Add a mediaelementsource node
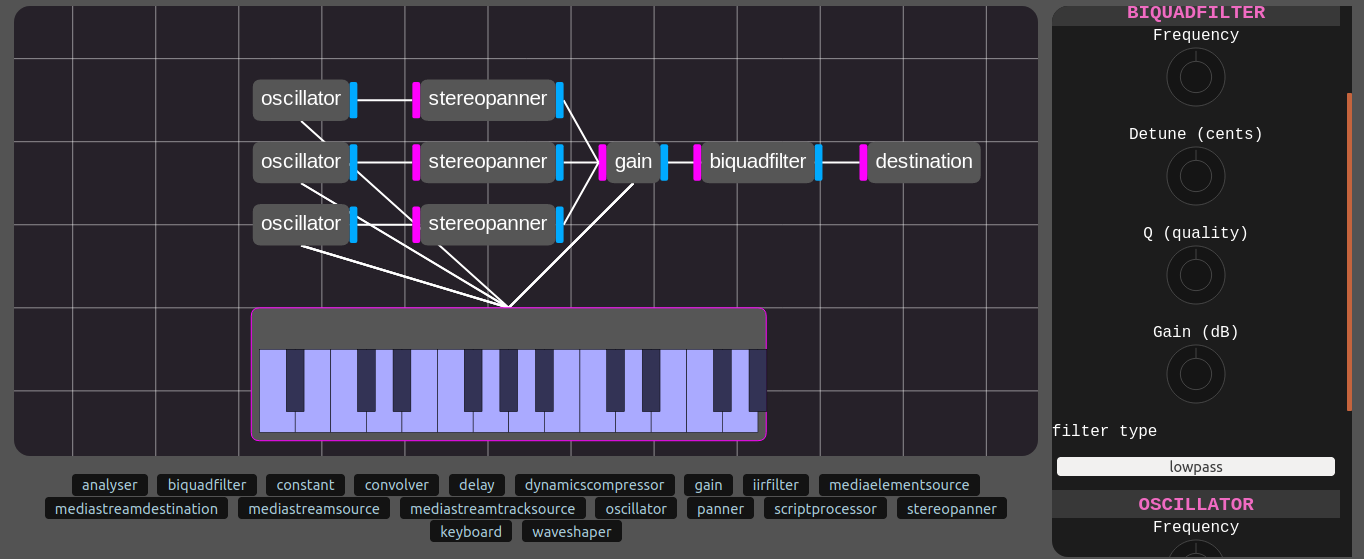Screen dimensions: 1364x559 pos(899,485)
